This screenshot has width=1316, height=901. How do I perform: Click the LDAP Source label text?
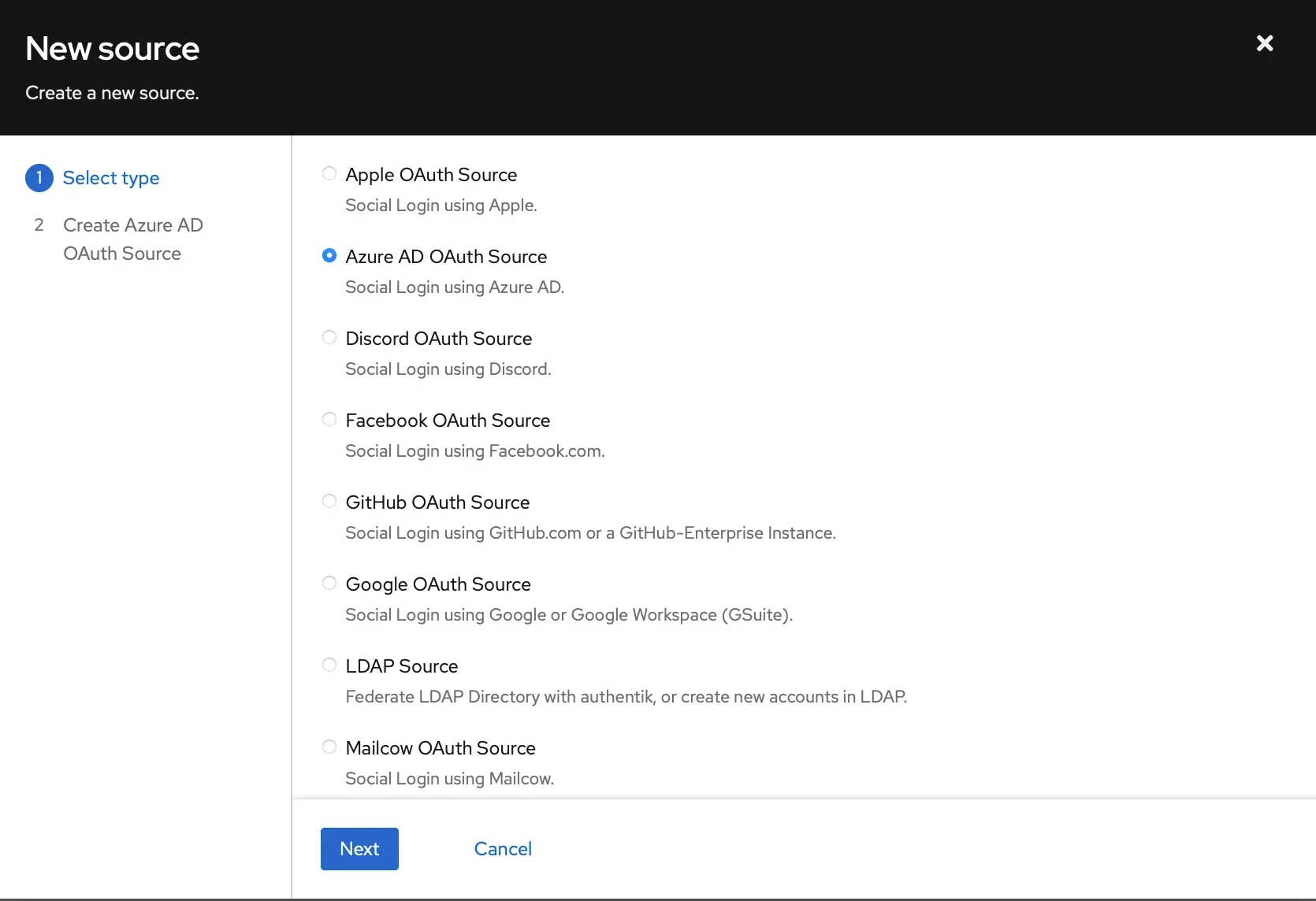point(402,666)
